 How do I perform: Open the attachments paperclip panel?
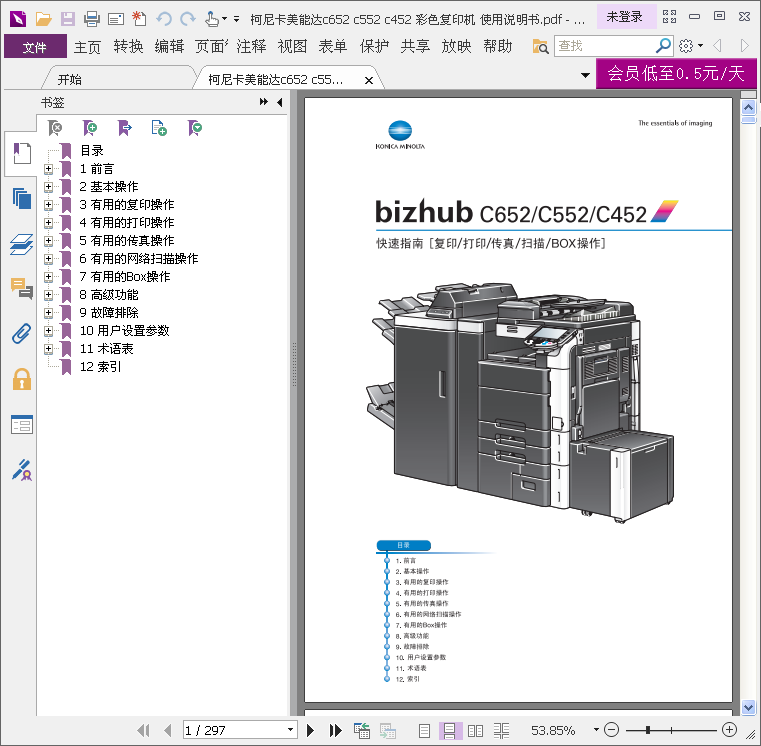22,334
